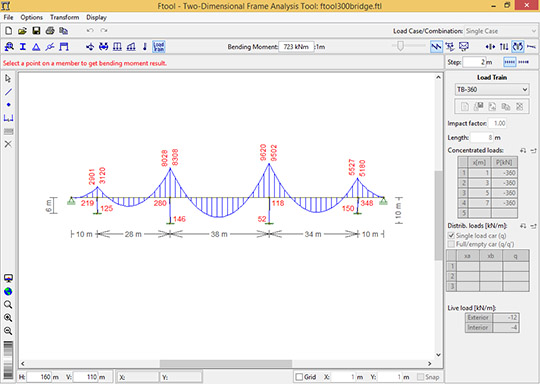Click the fit world globe icon

point(8,291)
